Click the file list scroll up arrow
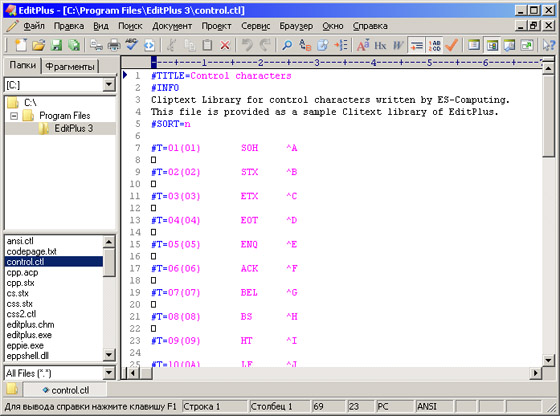The height and width of the screenshot is (416, 560). pos(109,242)
